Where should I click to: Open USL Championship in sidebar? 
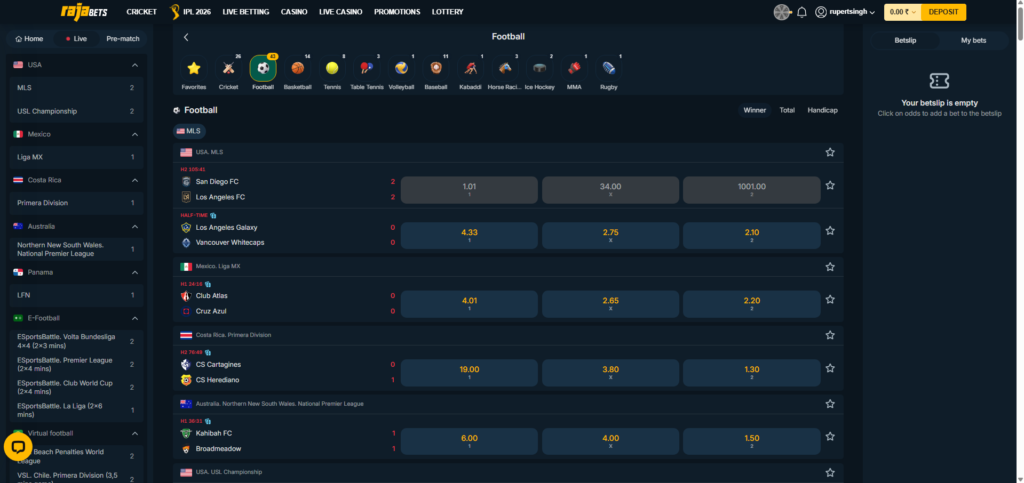tap(76, 112)
